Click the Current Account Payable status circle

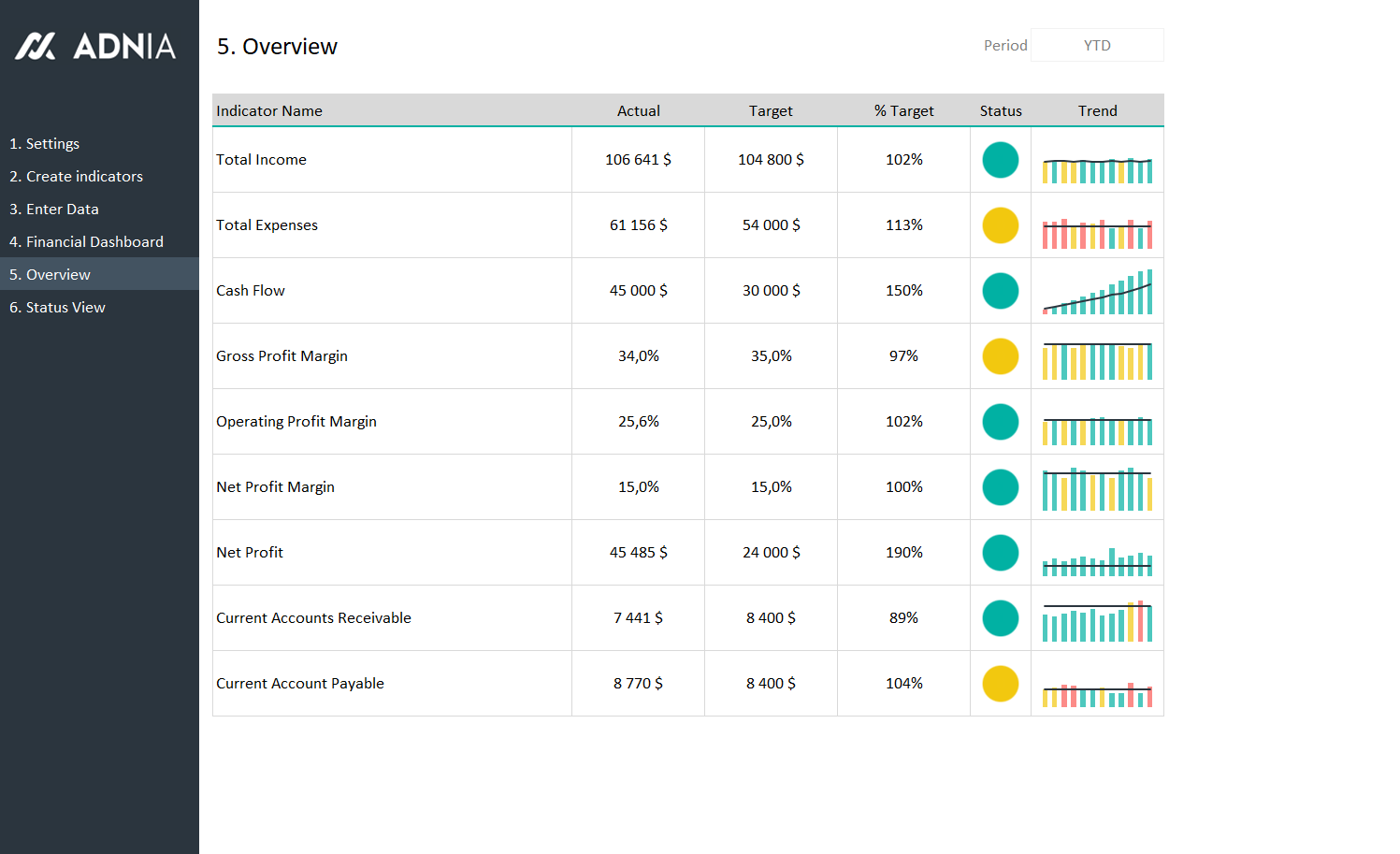[1000, 684]
